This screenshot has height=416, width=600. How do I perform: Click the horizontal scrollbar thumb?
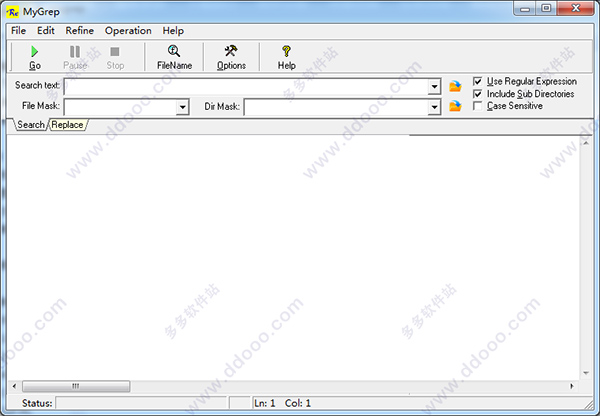click(x=76, y=386)
